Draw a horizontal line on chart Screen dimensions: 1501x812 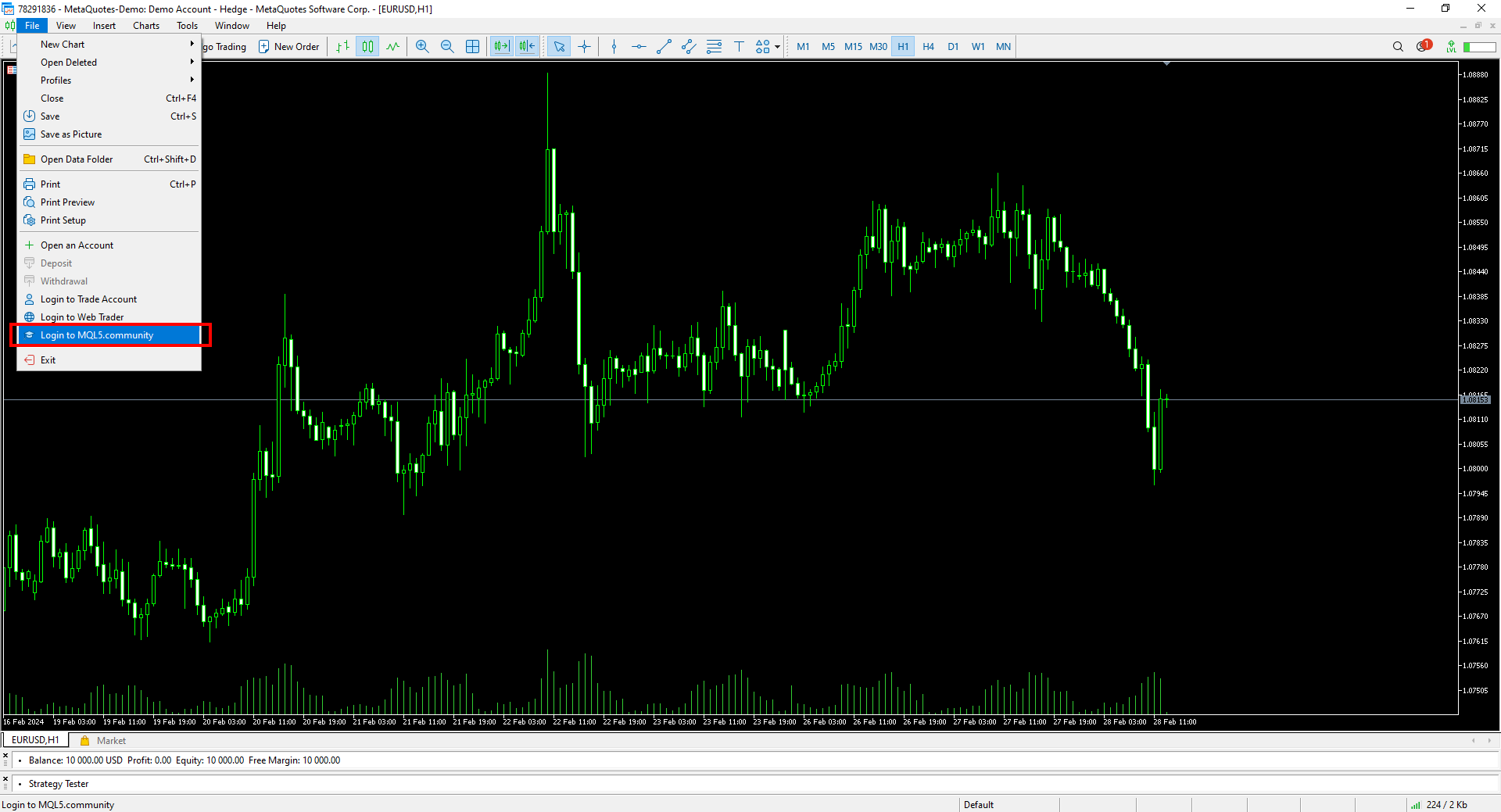click(639, 47)
